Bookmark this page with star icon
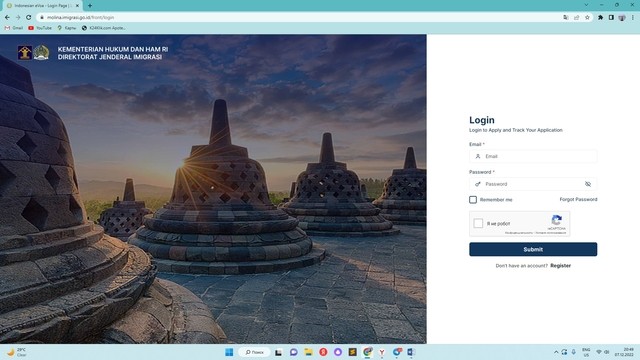640x360 pixels. [587, 18]
